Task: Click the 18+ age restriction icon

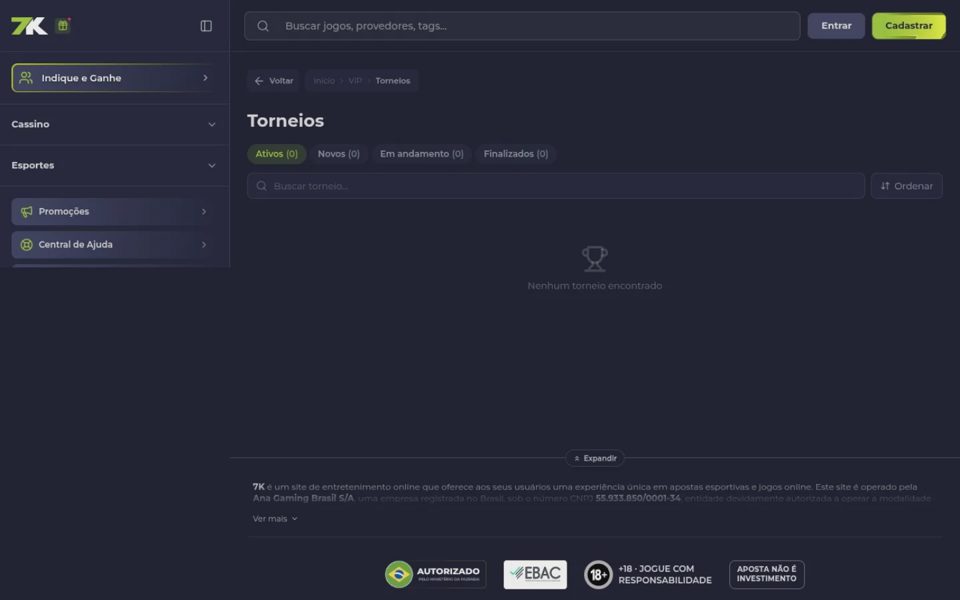Action: pyautogui.click(x=598, y=574)
